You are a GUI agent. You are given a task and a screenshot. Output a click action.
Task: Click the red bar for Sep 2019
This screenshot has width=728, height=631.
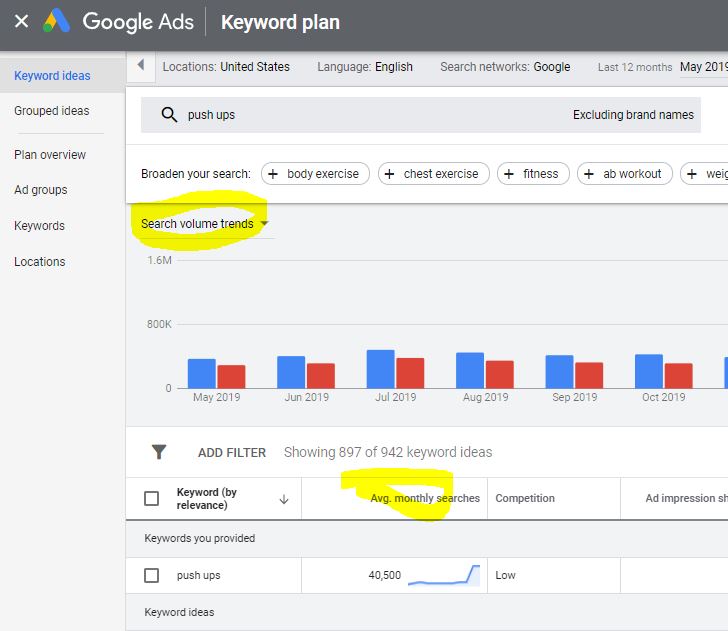click(x=589, y=375)
